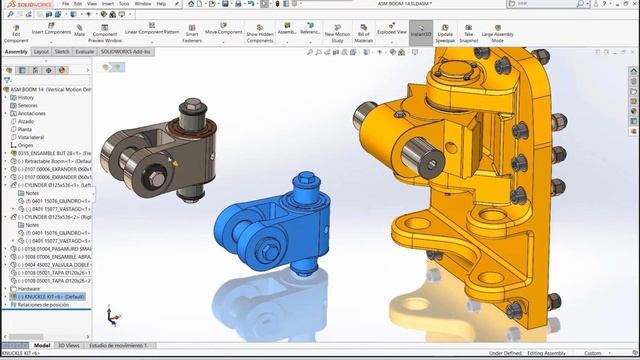Open Insert Components dropdown arrow
Viewport: 640px width, 360px height.
(51, 42)
